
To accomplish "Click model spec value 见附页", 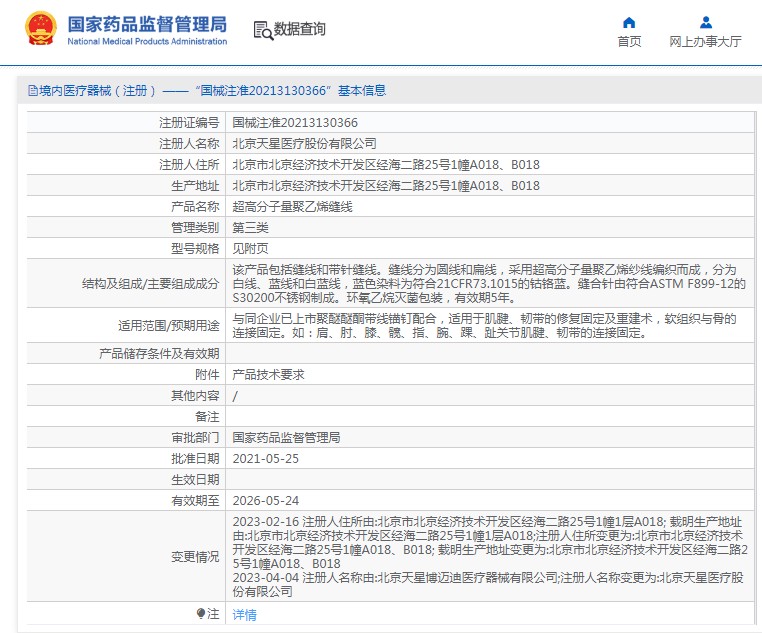I will tap(250, 248).
